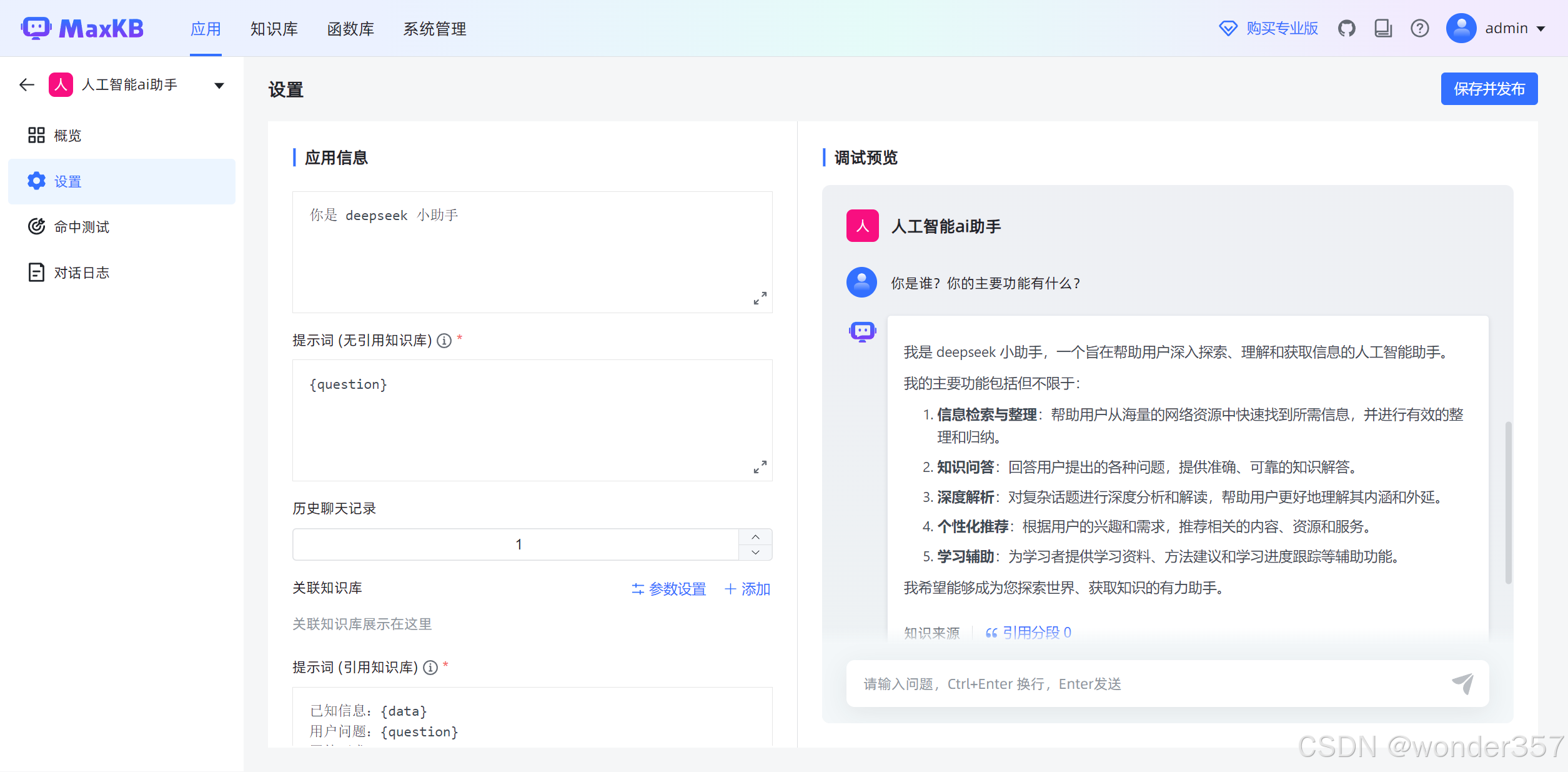Increase 历史聊天记录 using the up stepper
Image resolution: width=1568 pixels, height=772 pixels.
(x=755, y=536)
